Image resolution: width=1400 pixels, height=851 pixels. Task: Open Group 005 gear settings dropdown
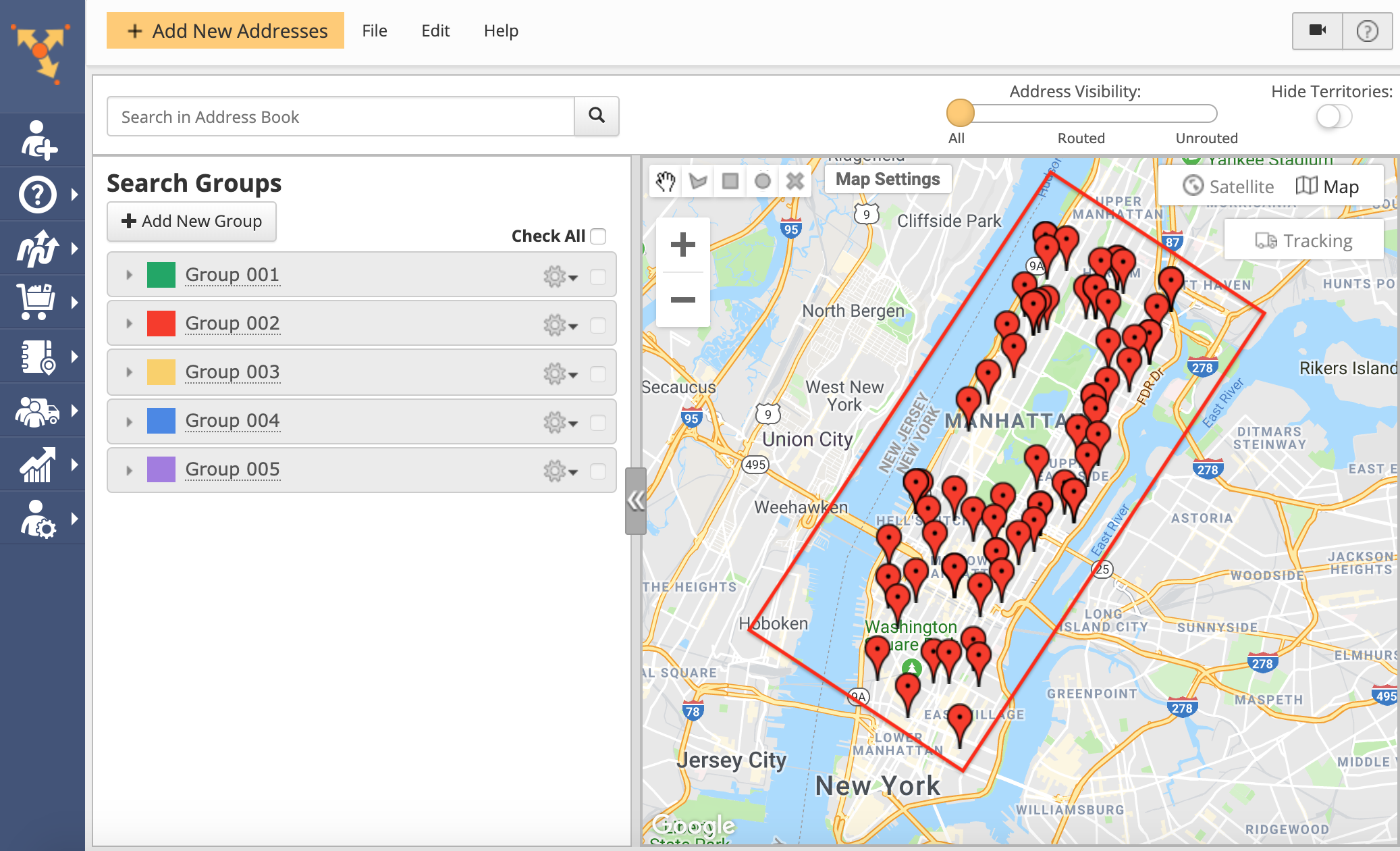[x=560, y=471]
